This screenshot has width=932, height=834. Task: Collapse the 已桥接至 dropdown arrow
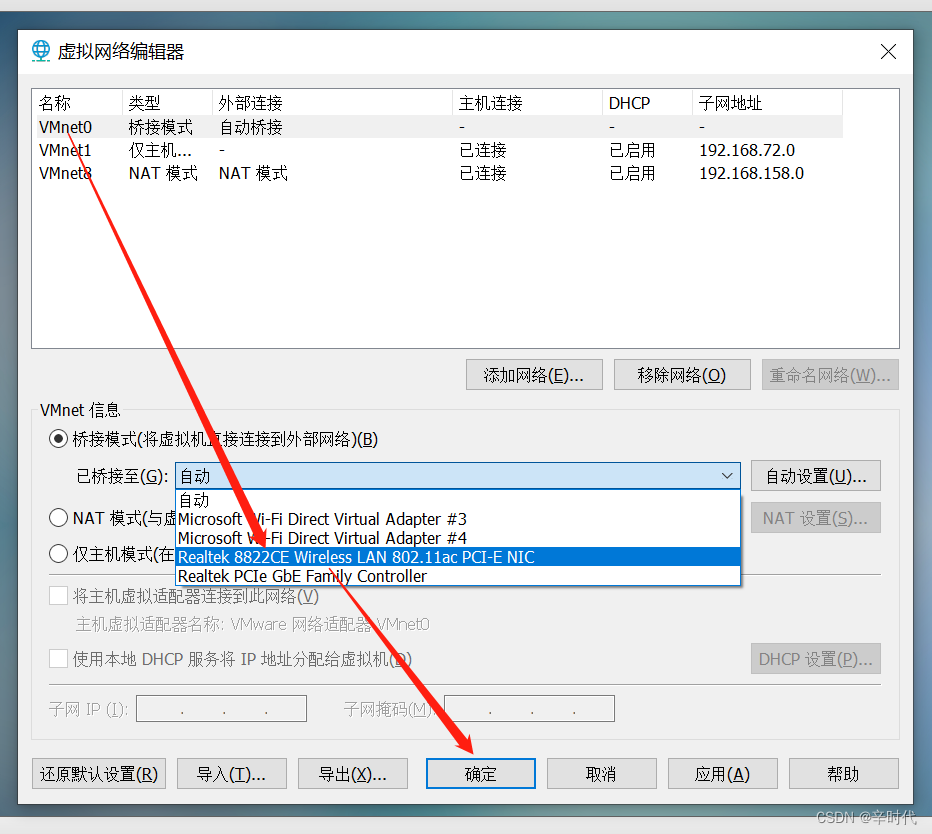click(x=726, y=476)
